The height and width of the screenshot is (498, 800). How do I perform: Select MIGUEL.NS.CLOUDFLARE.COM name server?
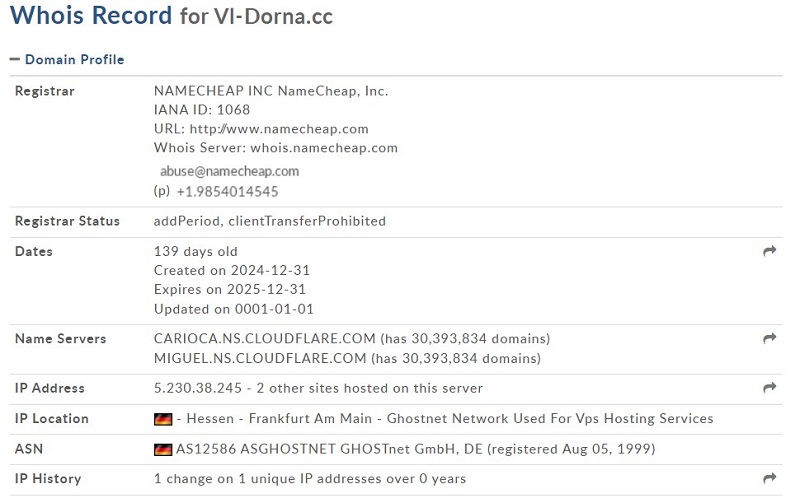point(260,358)
